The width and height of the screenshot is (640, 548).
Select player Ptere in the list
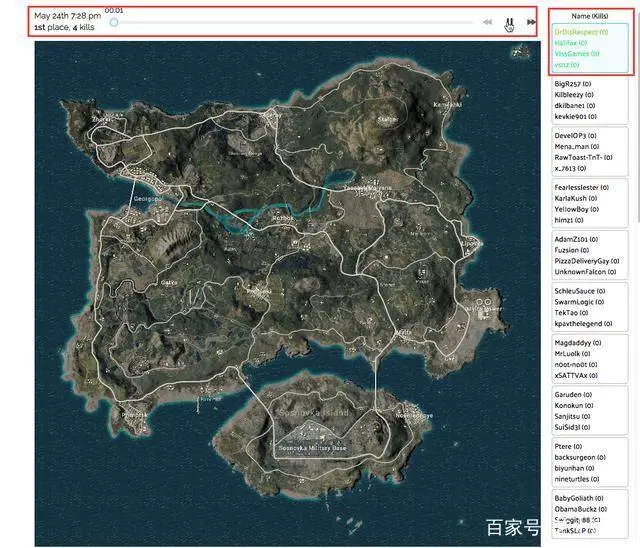tap(568, 447)
